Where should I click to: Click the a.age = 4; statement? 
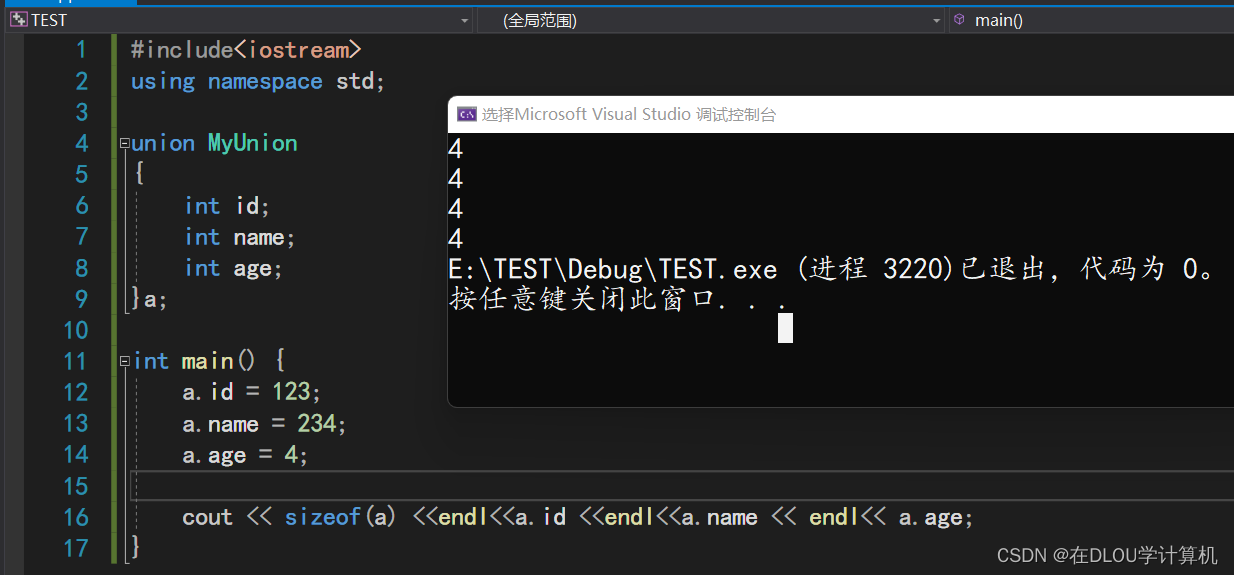[245, 455]
